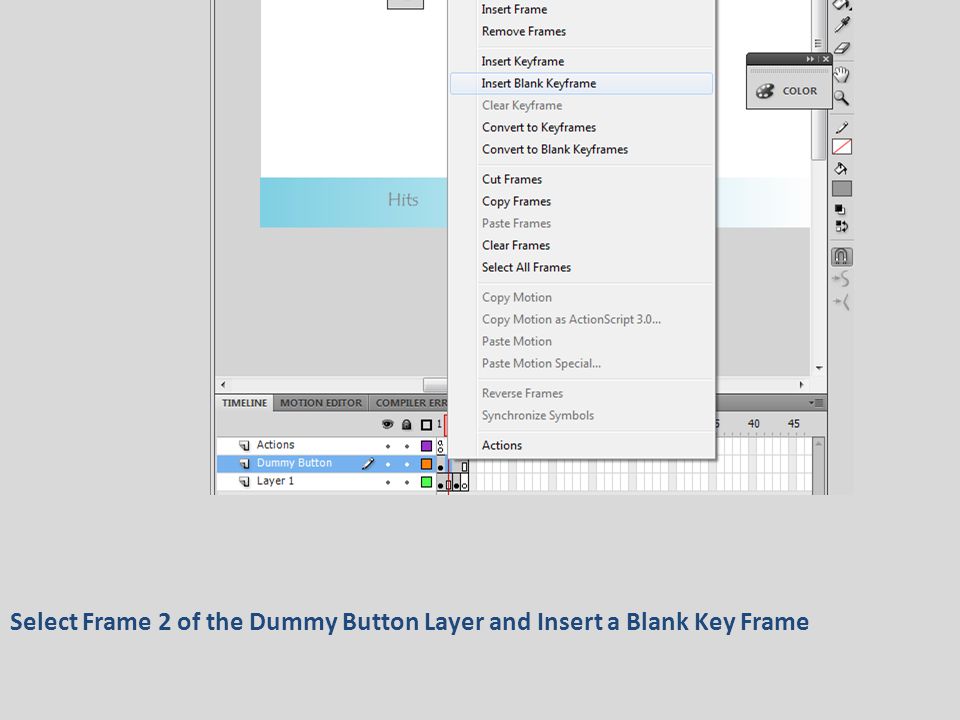Image resolution: width=960 pixels, height=720 pixels.
Task: Click the Show/Hide All Layers eye icon
Action: click(388, 424)
